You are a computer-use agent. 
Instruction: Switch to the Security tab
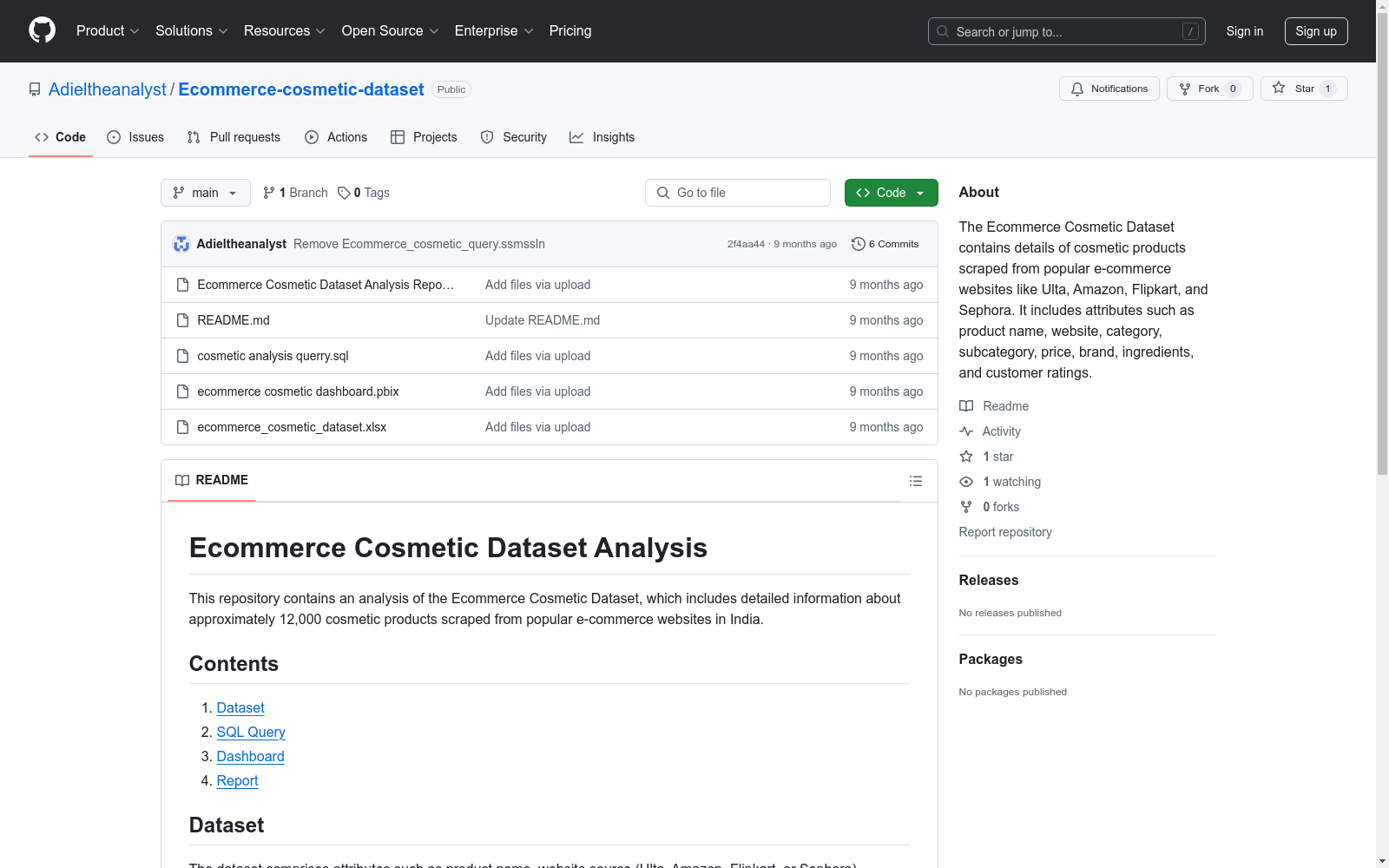(514, 137)
